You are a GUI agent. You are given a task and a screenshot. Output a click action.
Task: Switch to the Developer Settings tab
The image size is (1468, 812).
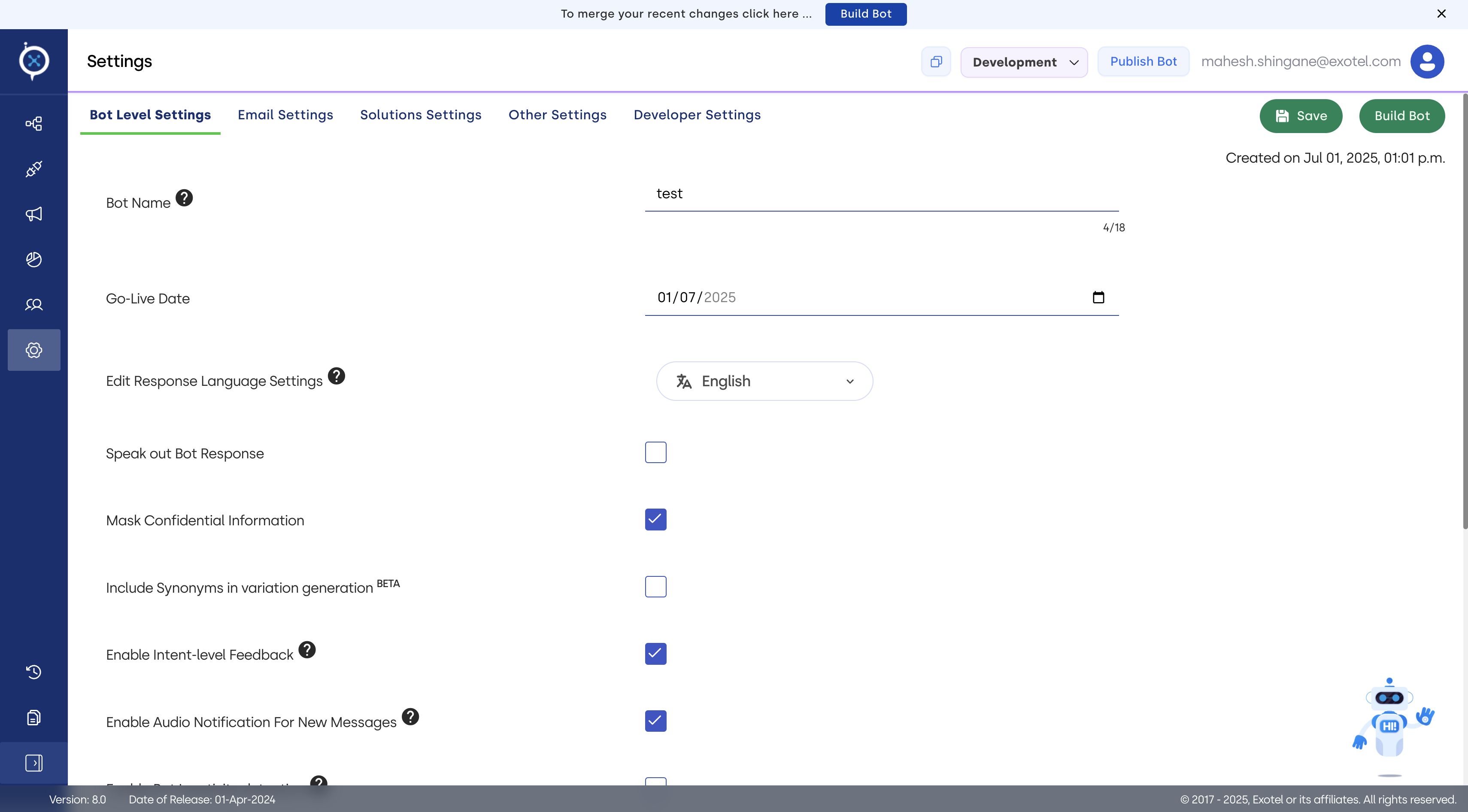[697, 115]
